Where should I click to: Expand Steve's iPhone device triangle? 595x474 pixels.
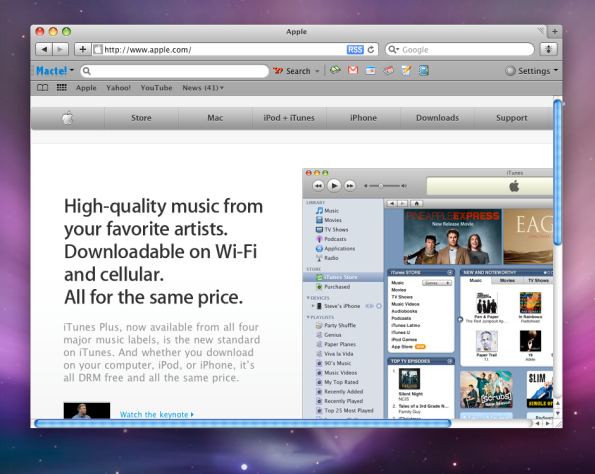click(313, 306)
